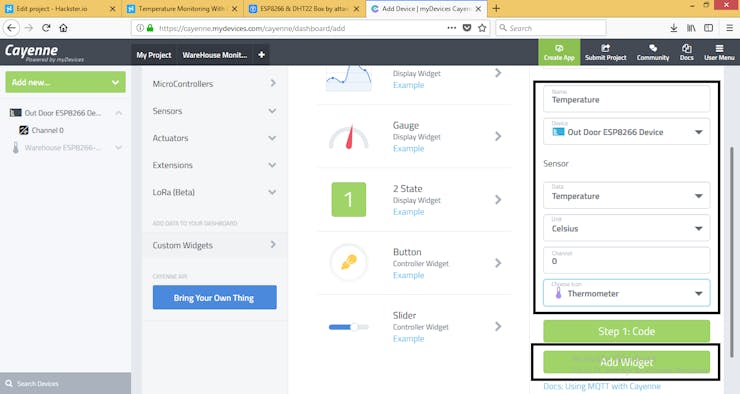Open the Data Temperature dropdown
The height and width of the screenshot is (394, 740).
(x=626, y=195)
